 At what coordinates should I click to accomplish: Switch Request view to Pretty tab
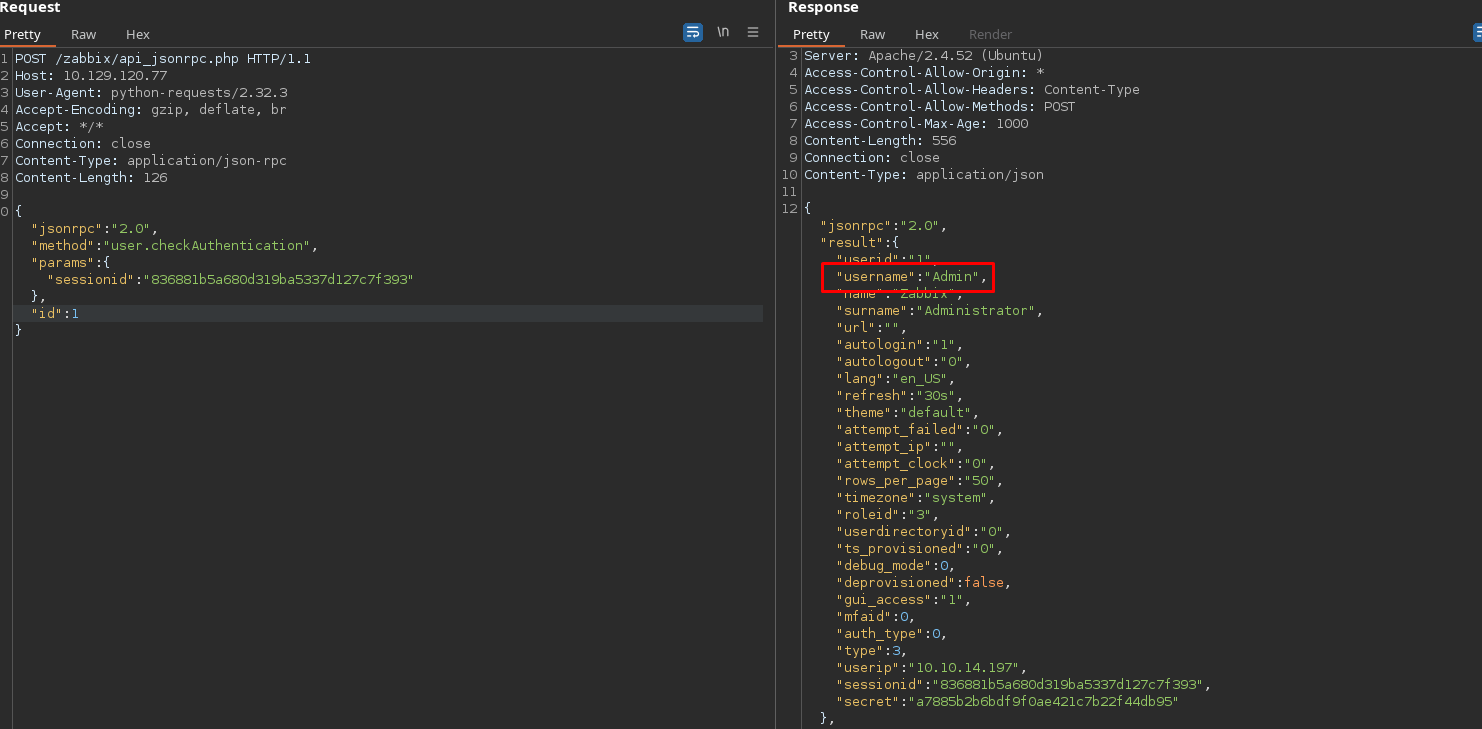click(x=22, y=34)
